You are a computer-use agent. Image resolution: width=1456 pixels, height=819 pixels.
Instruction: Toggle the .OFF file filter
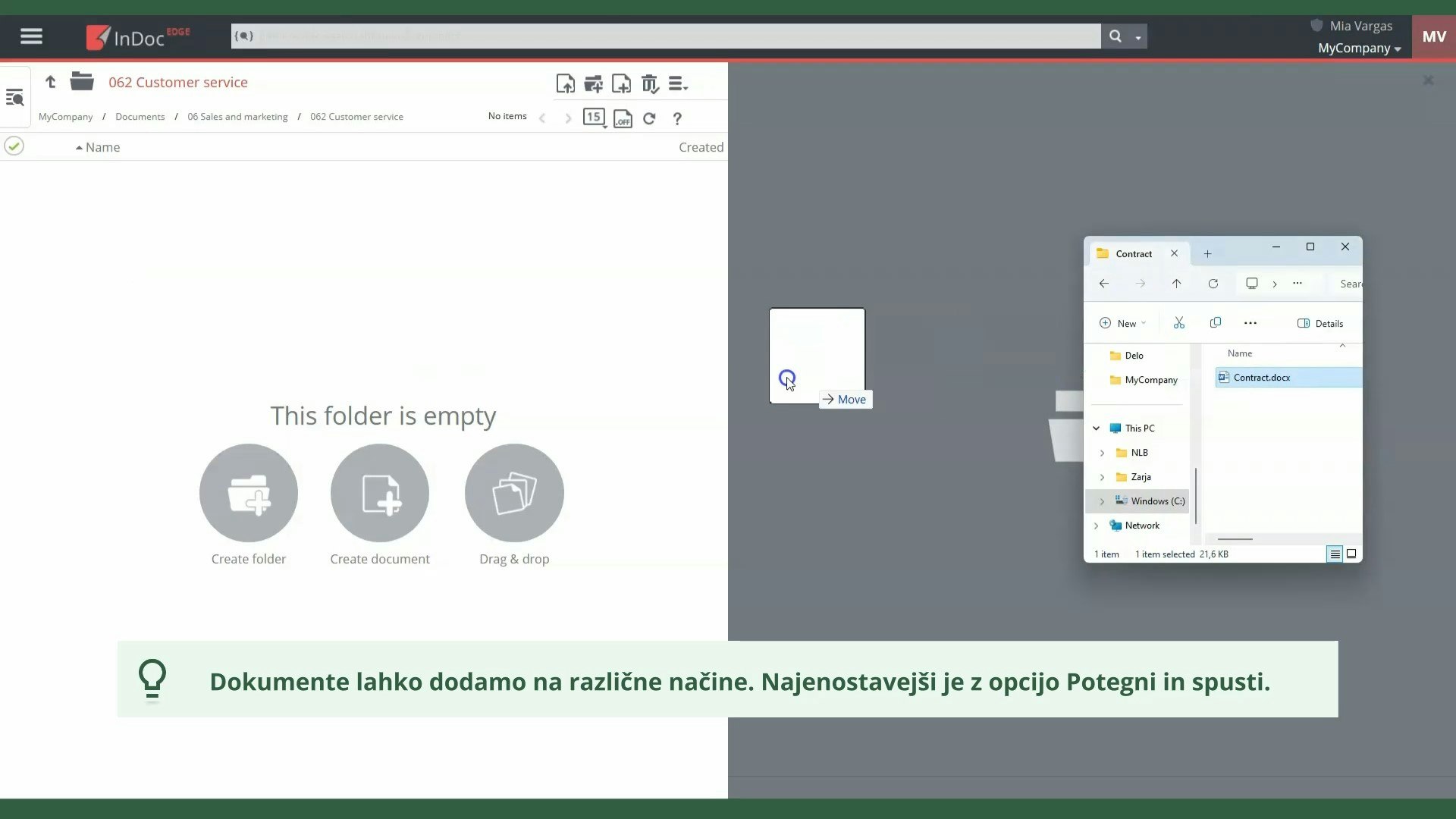tap(623, 118)
